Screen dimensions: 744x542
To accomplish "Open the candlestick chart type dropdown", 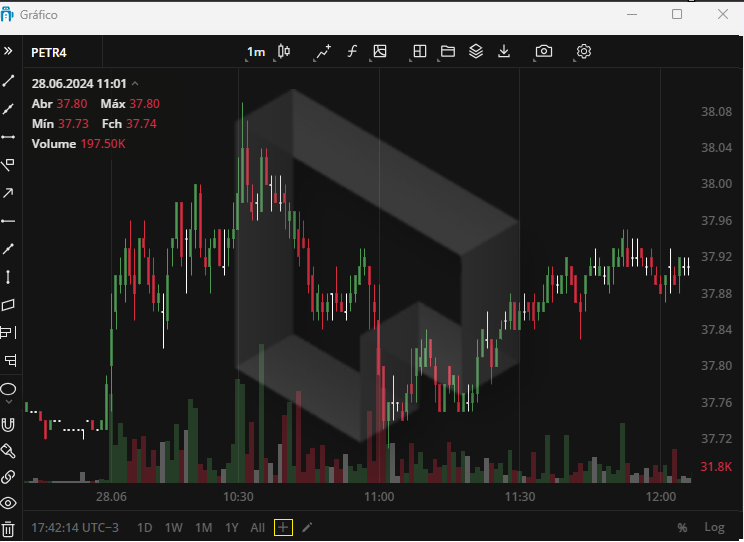I will coord(284,51).
